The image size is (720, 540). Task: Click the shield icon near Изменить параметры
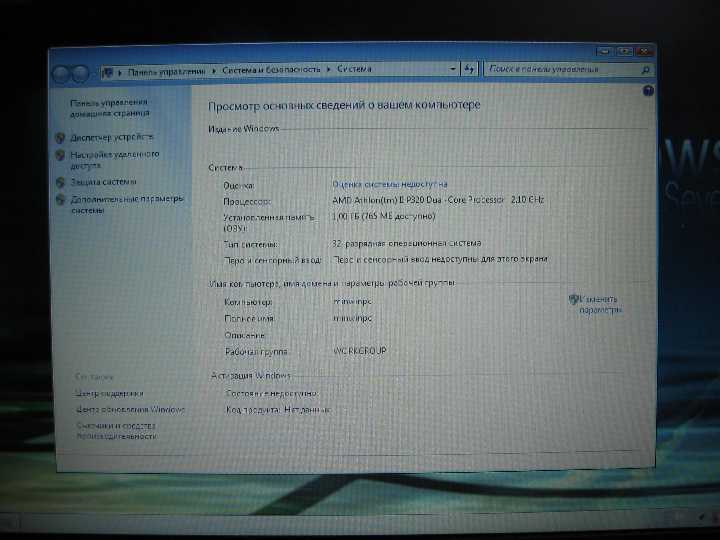[x=574, y=299]
